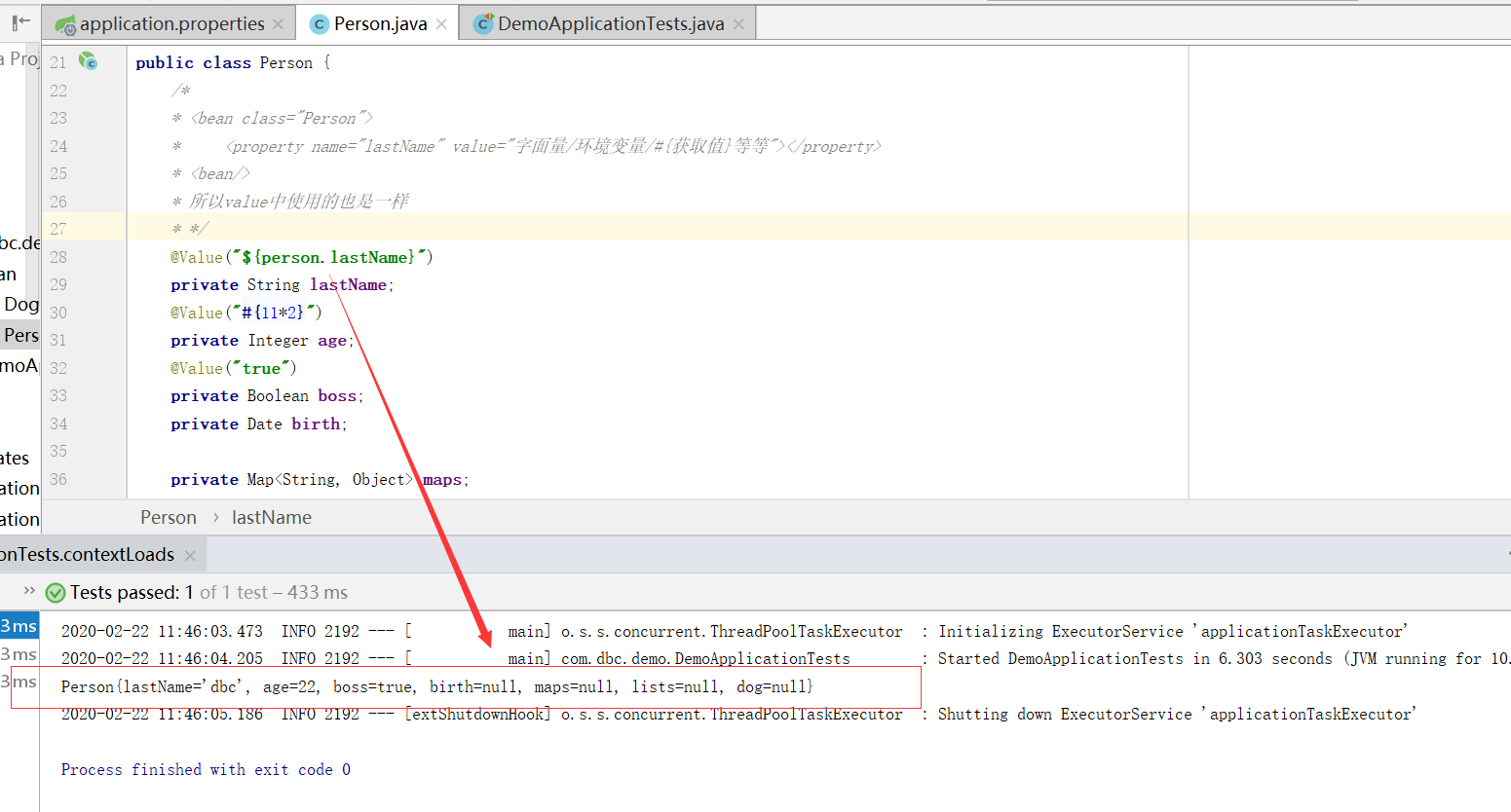Close the application.properties tab
Screen dimensions: 1511x812
pyautogui.click(x=279, y=24)
